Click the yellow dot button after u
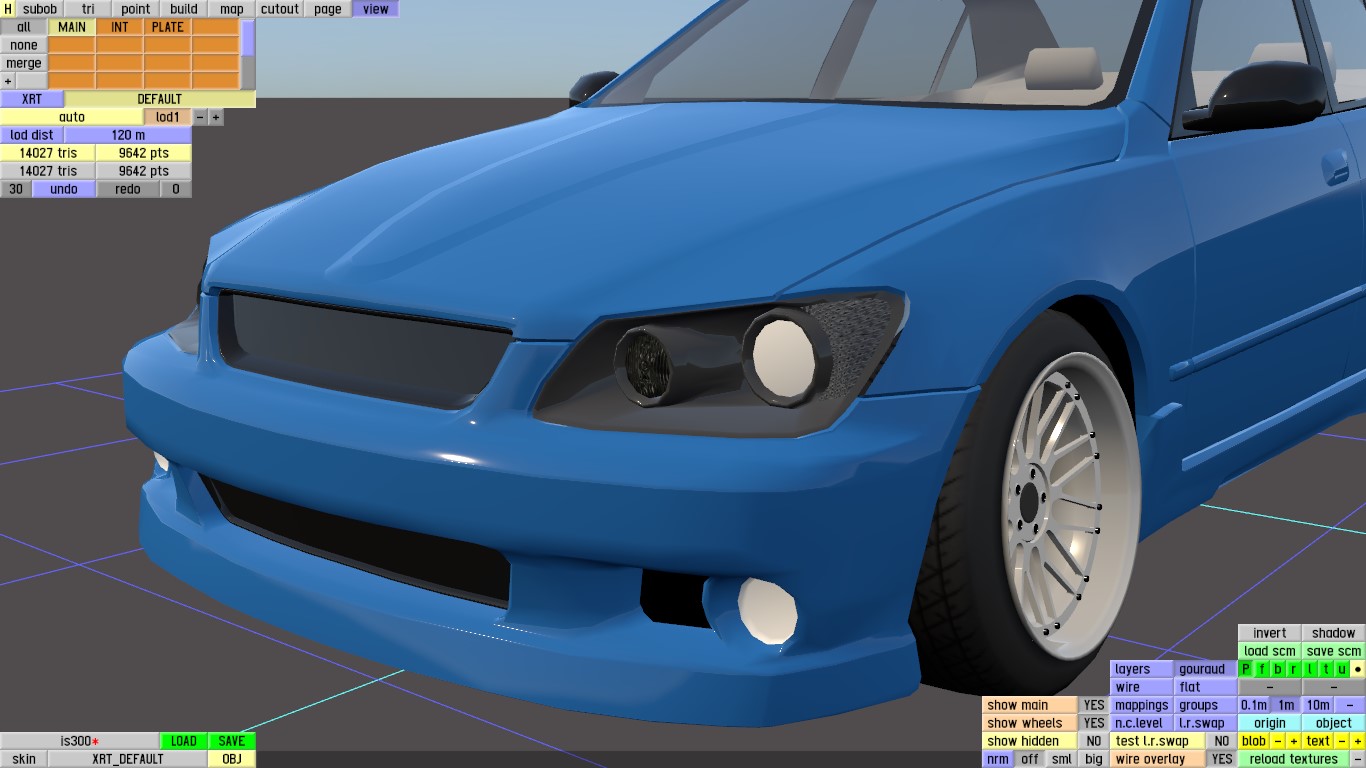Screen dimensions: 1366x768 coord(1358,669)
